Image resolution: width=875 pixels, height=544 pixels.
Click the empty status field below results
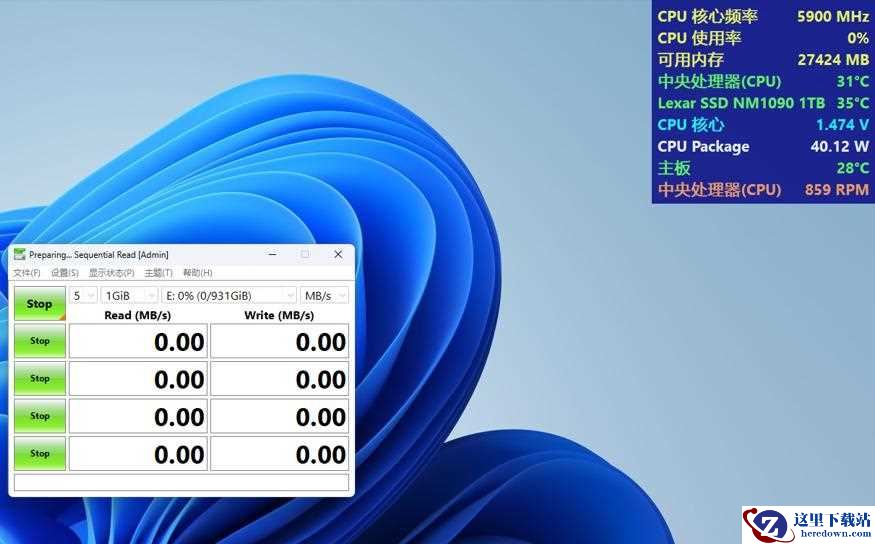click(181, 482)
